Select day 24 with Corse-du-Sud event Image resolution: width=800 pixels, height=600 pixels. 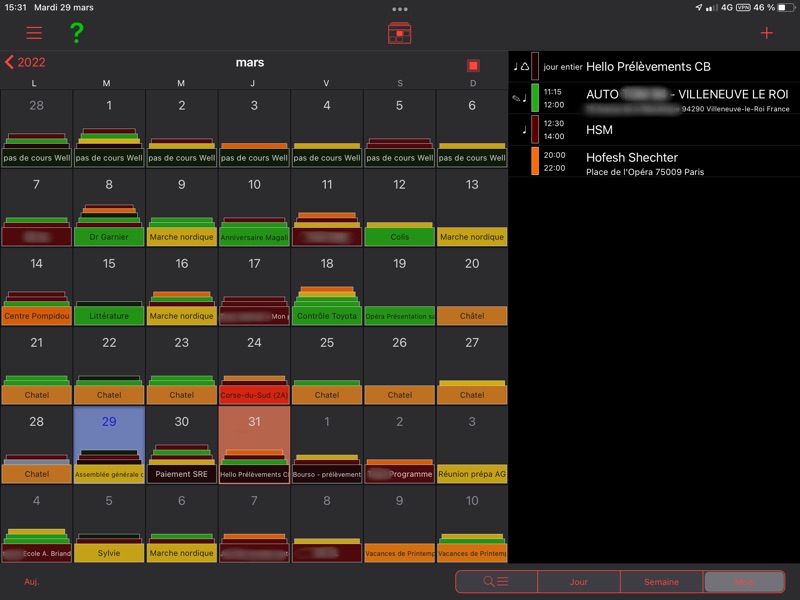[254, 367]
